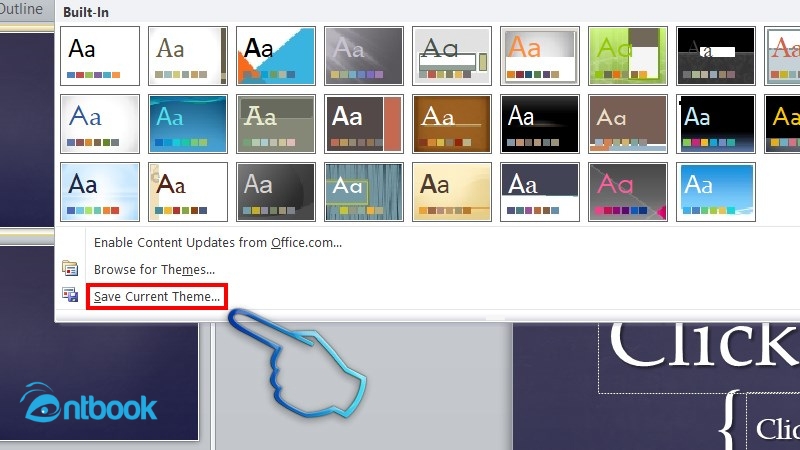Switch to the Outline tab
Image resolution: width=800 pixels, height=450 pixels.
21,9
